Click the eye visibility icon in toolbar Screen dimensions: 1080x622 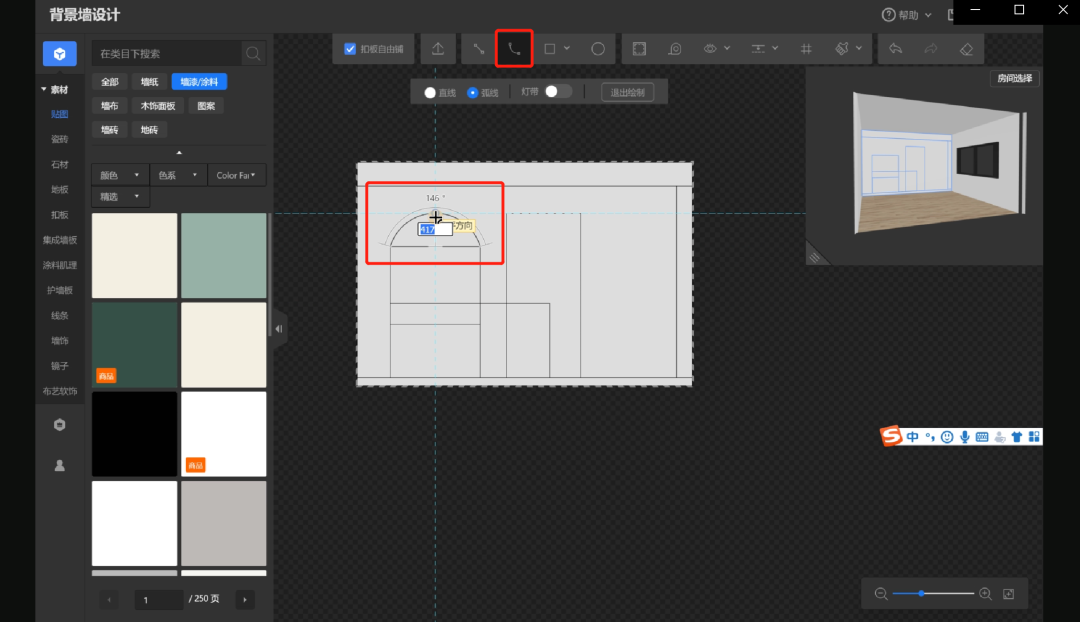pos(710,49)
